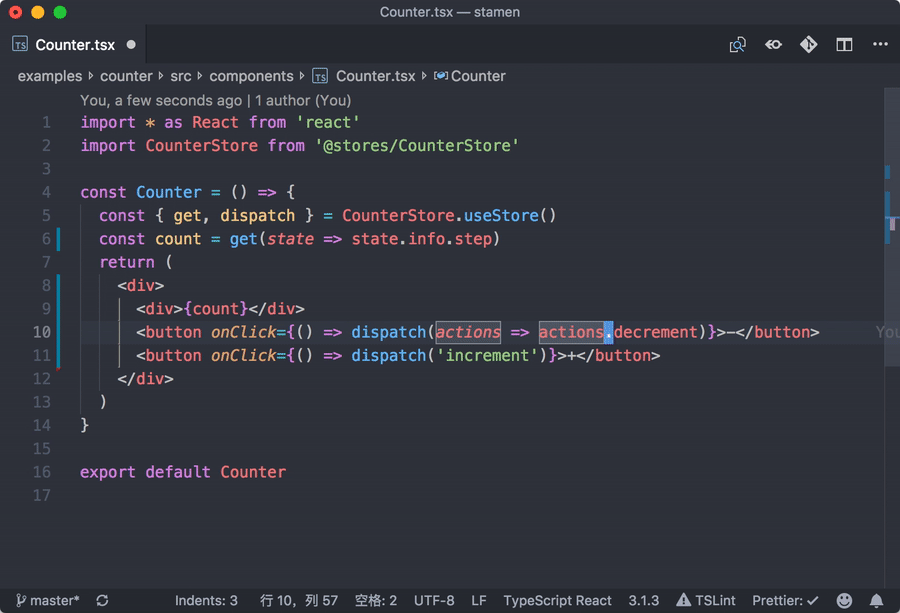
Task: Click line number 1 in the gutter
Action: [x=46, y=122]
